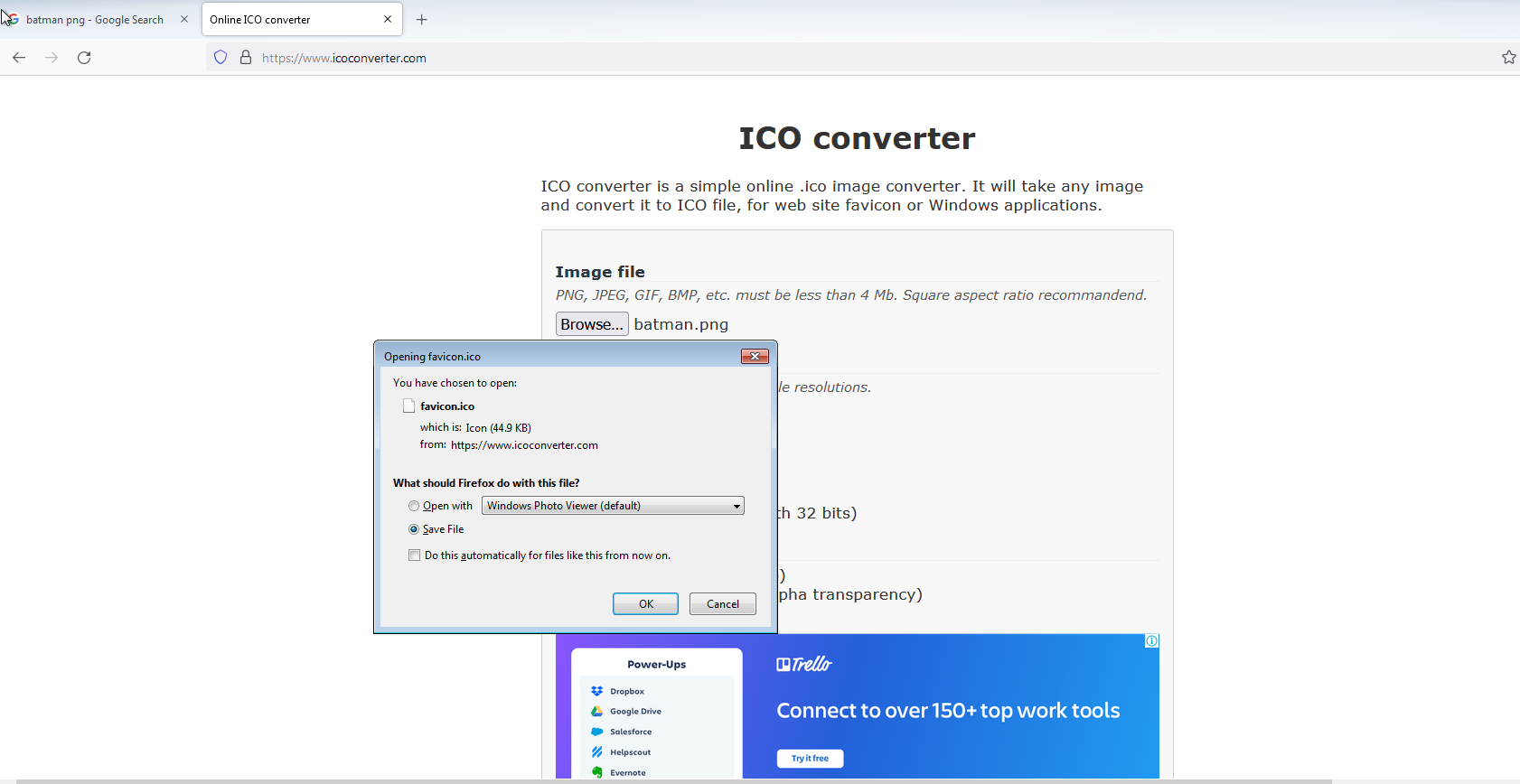Image resolution: width=1520 pixels, height=784 pixels.
Task: Select the Open with radio button
Action: [x=414, y=507]
